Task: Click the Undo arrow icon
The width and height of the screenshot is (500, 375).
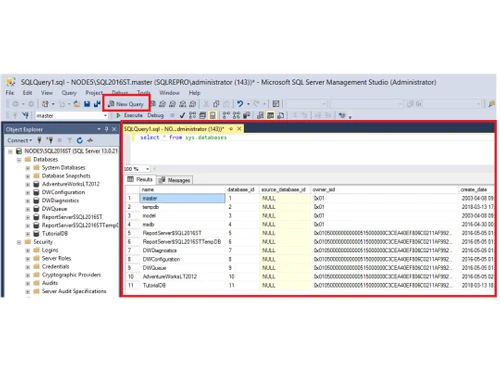Action: pyautogui.click(x=240, y=104)
